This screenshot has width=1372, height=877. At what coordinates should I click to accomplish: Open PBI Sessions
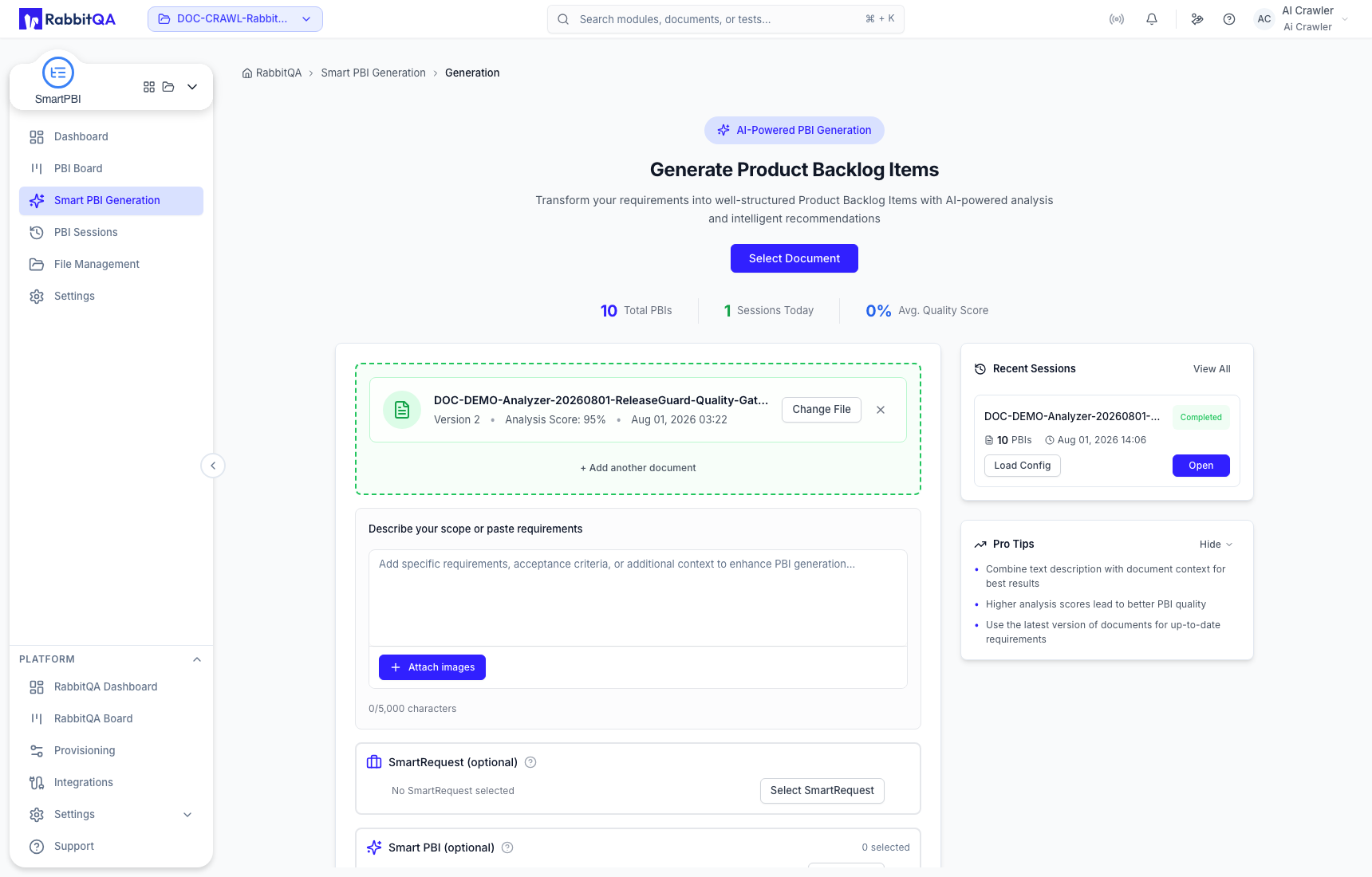coord(111,233)
